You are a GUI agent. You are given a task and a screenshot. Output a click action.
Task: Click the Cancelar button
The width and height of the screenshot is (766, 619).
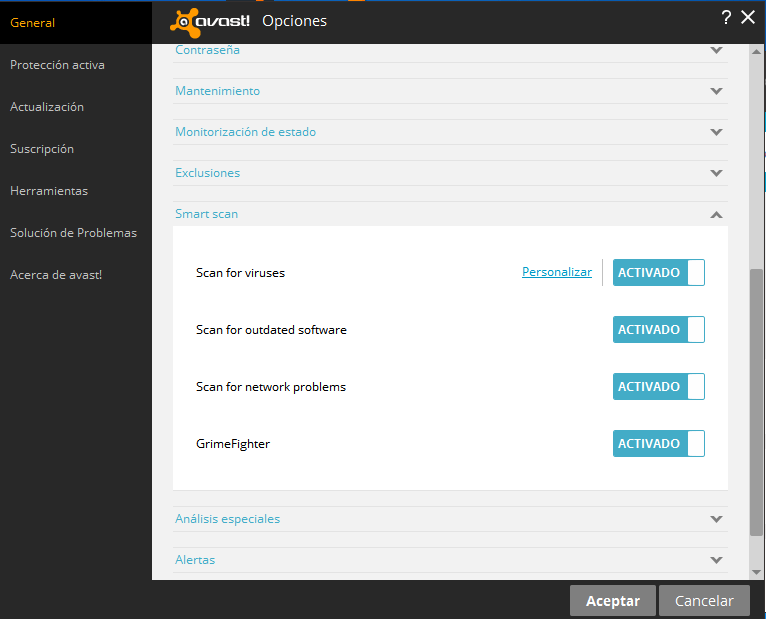(704, 600)
